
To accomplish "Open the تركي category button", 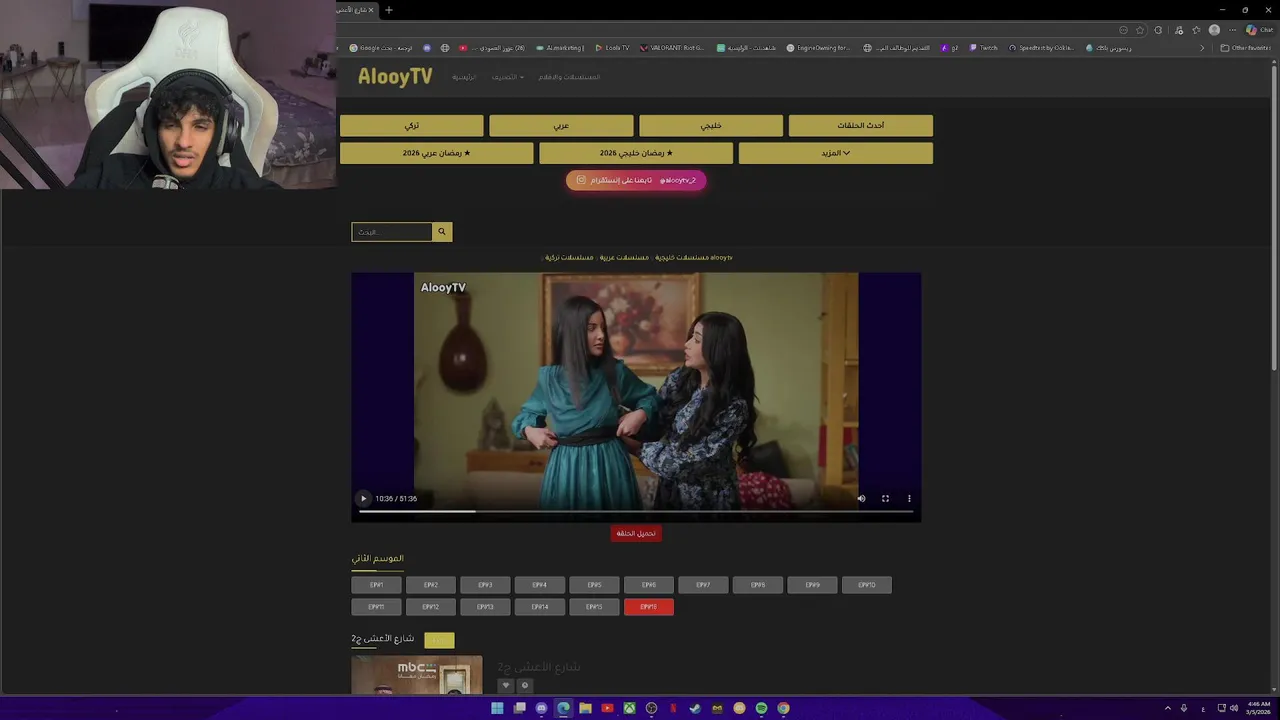I will click(x=412, y=125).
